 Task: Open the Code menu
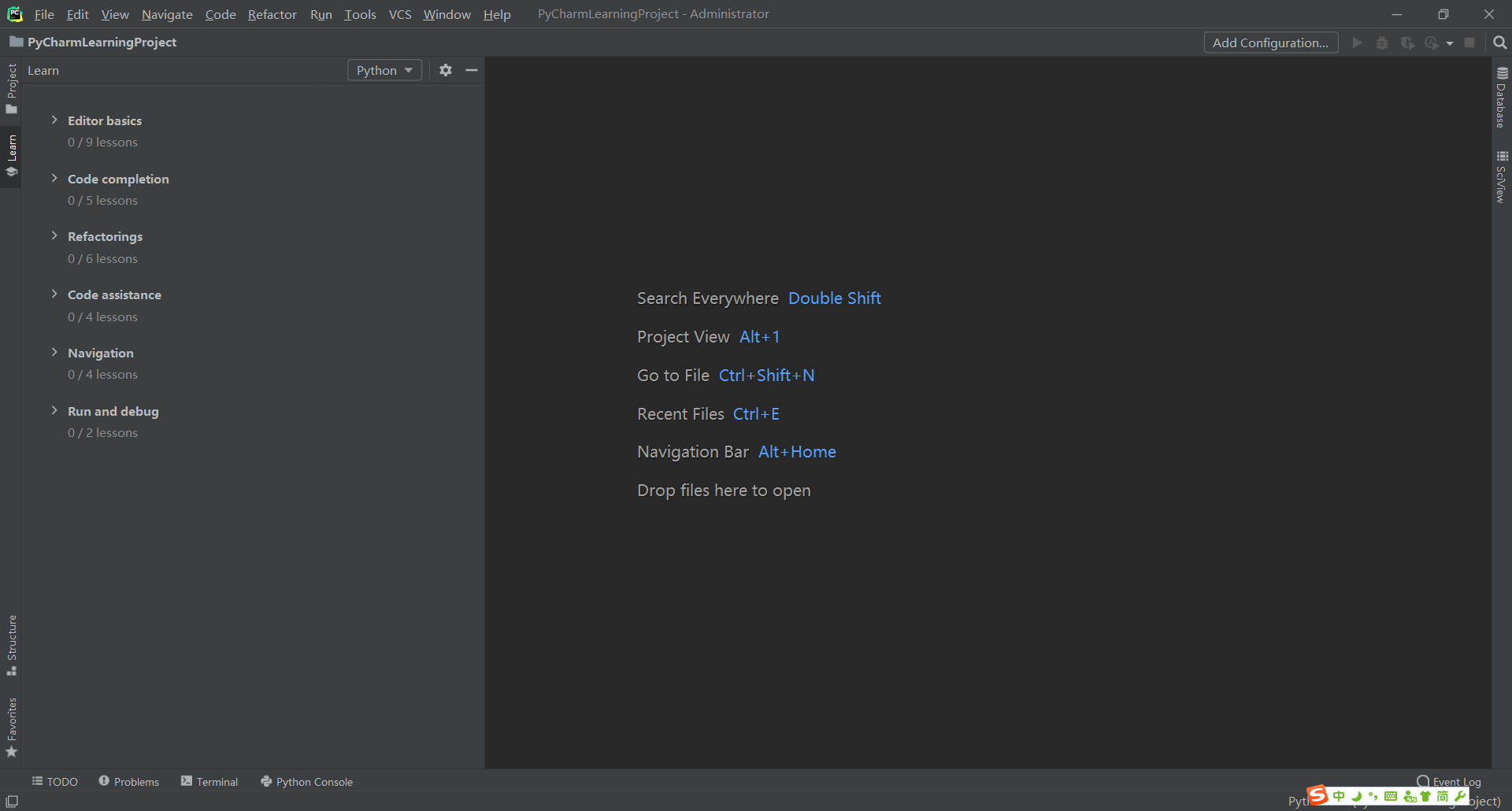[220, 14]
